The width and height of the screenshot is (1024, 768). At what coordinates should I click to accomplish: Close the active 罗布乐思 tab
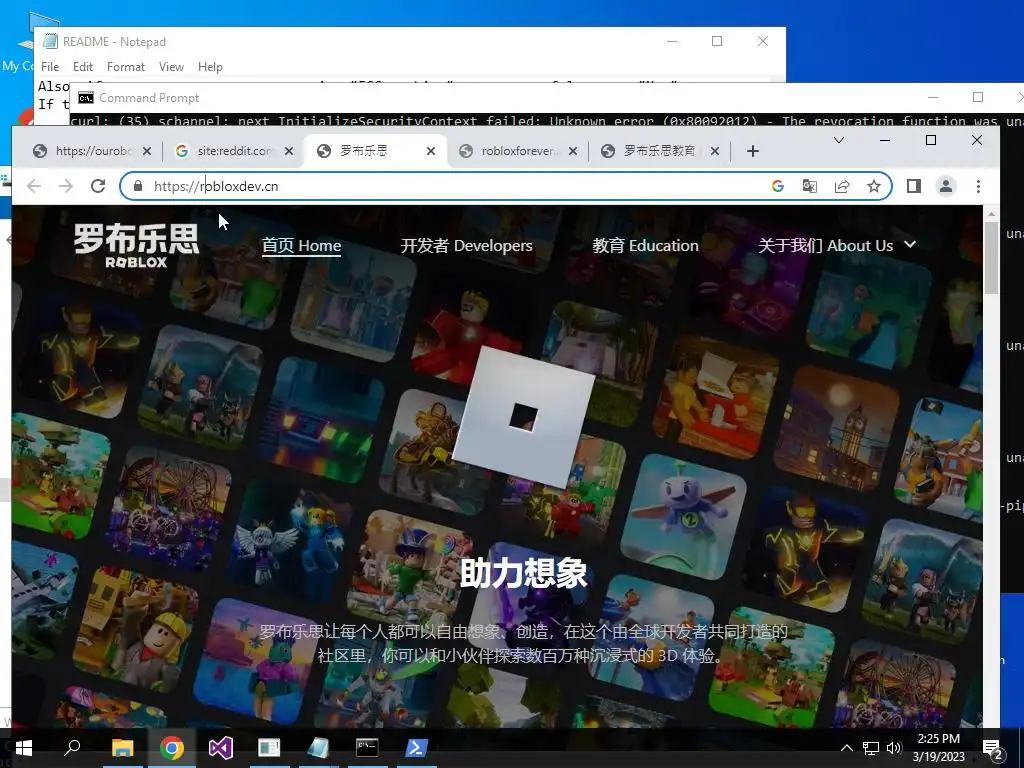(x=431, y=151)
